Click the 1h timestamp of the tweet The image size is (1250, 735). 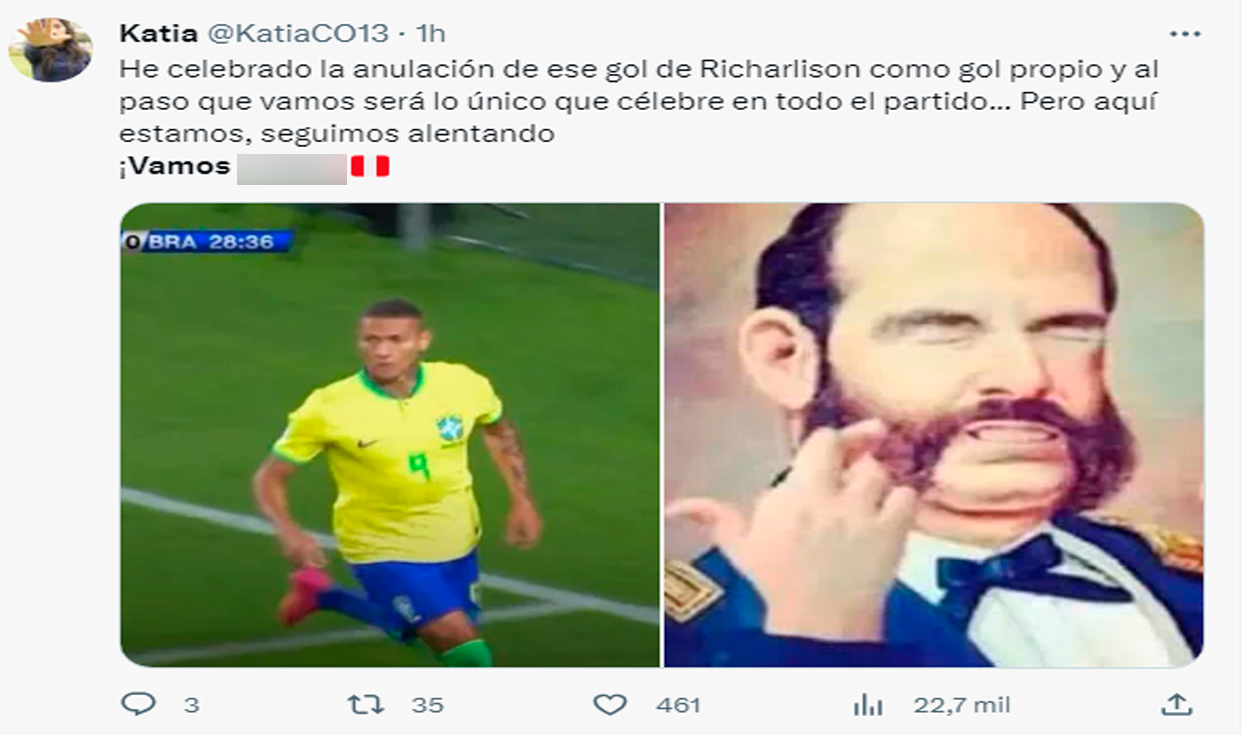click(x=430, y=33)
